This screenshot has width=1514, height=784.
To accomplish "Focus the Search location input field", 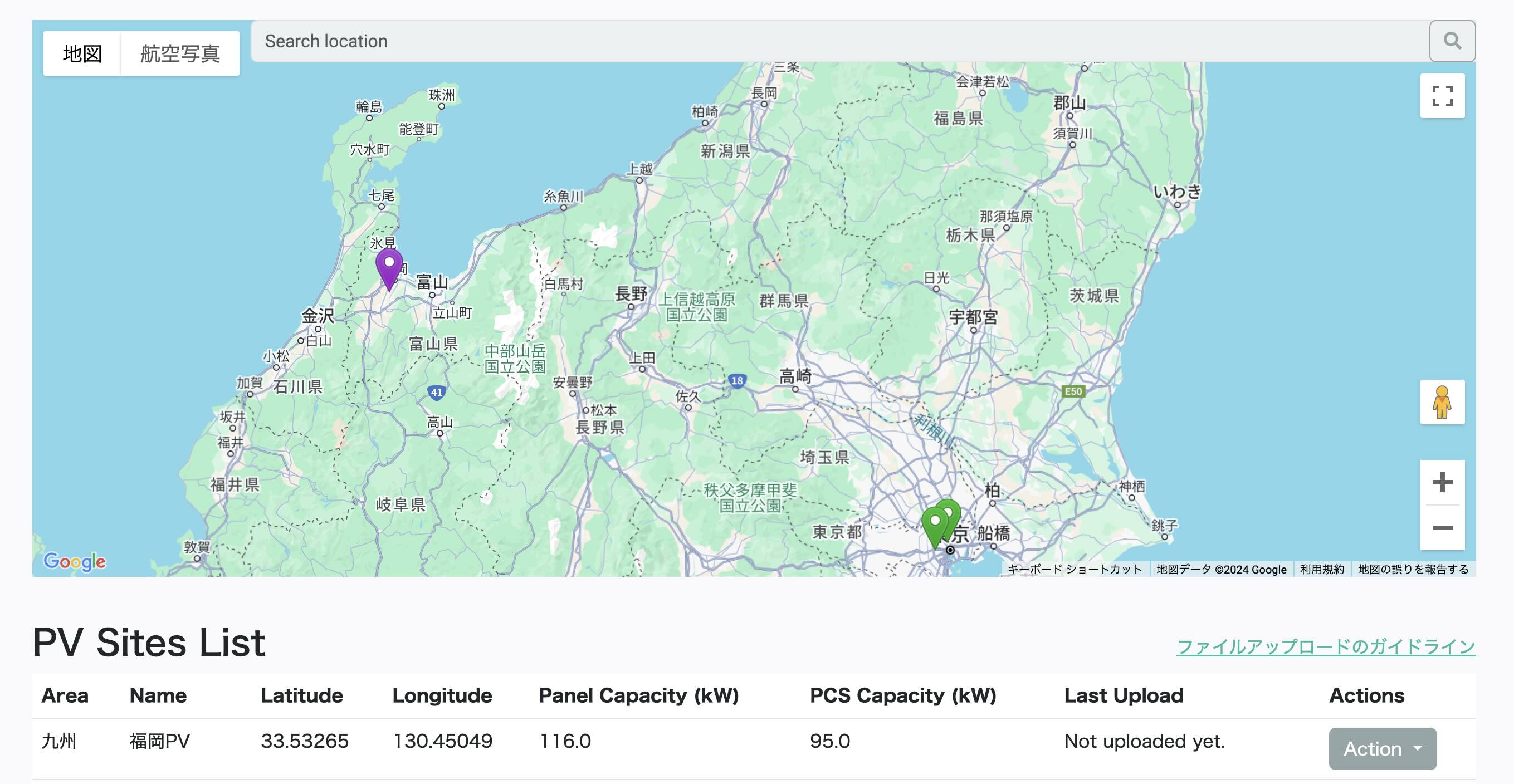I will click(x=839, y=41).
